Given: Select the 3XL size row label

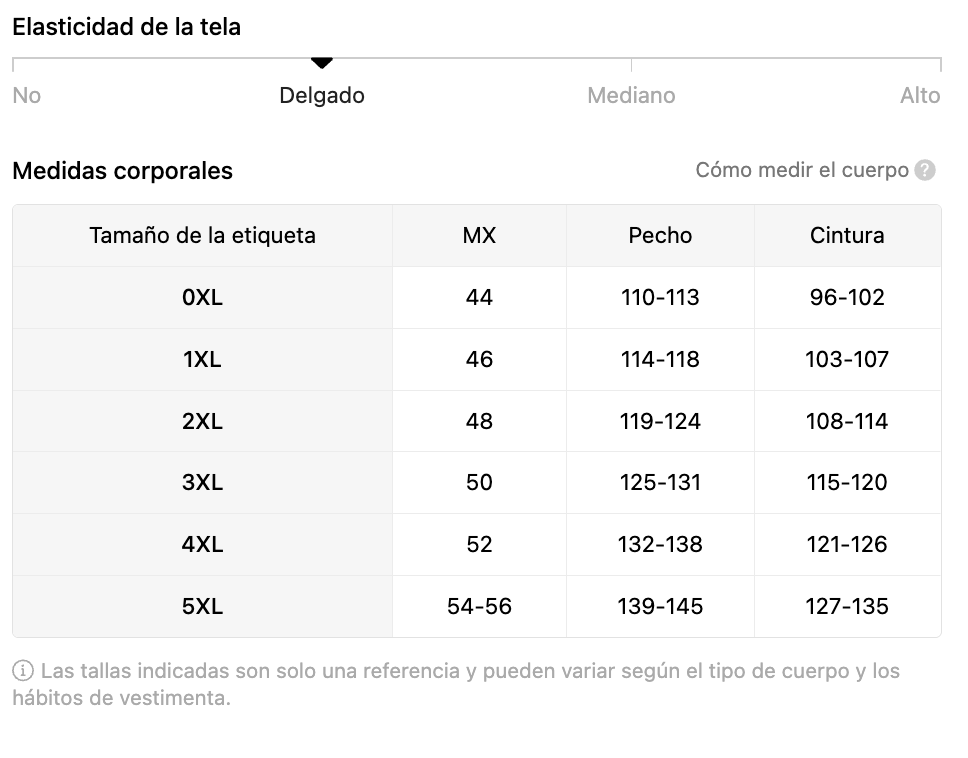Looking at the screenshot, I should coord(202,482).
